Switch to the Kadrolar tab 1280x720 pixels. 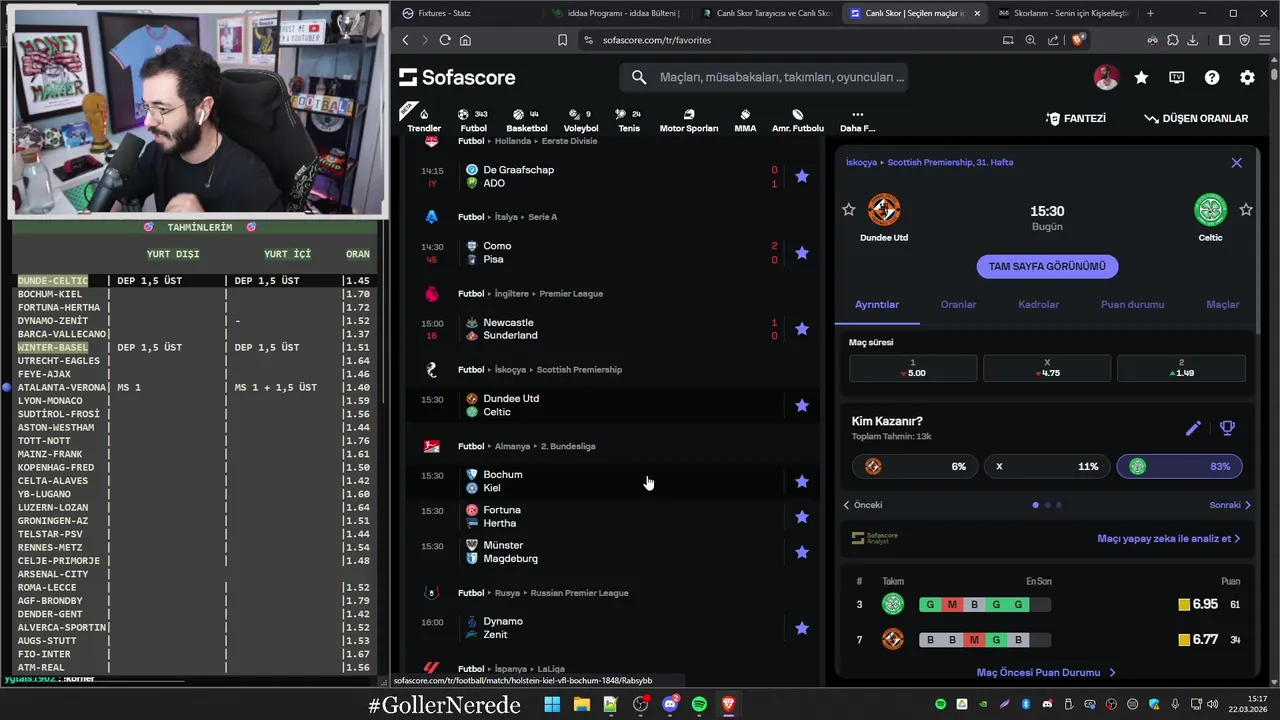[x=1038, y=304]
